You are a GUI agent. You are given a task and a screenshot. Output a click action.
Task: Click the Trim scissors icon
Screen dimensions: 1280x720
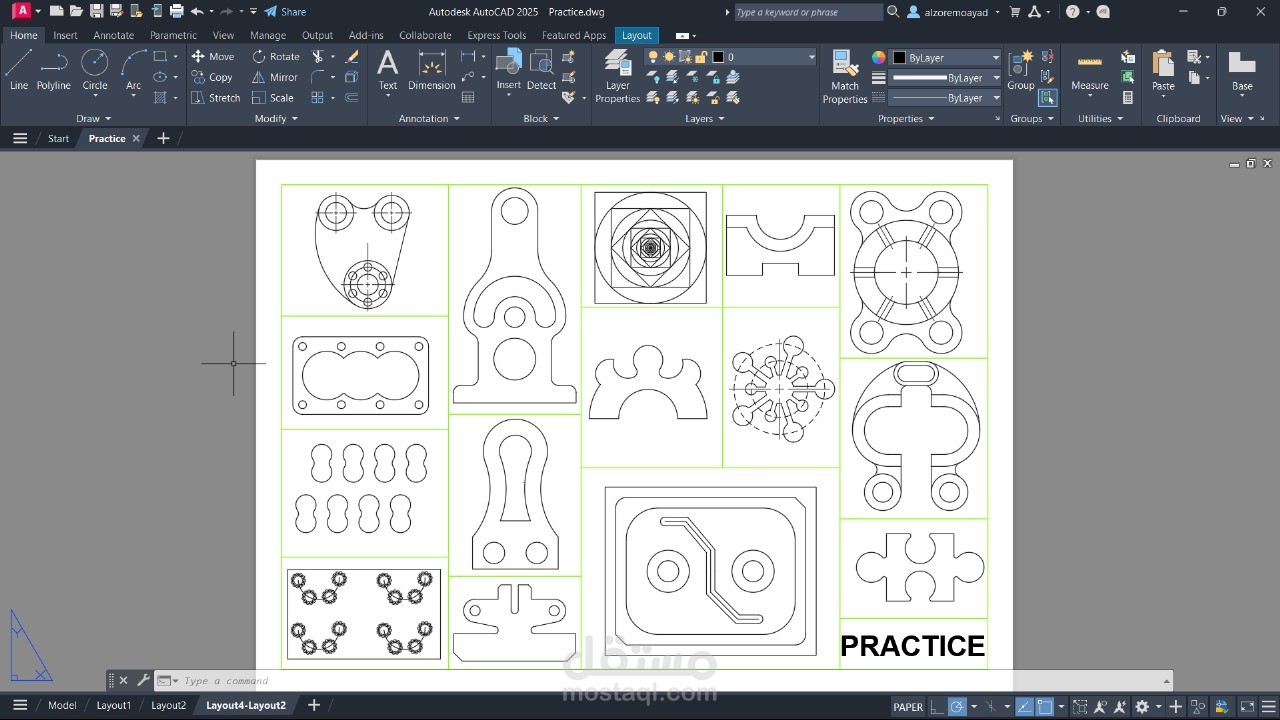point(318,57)
